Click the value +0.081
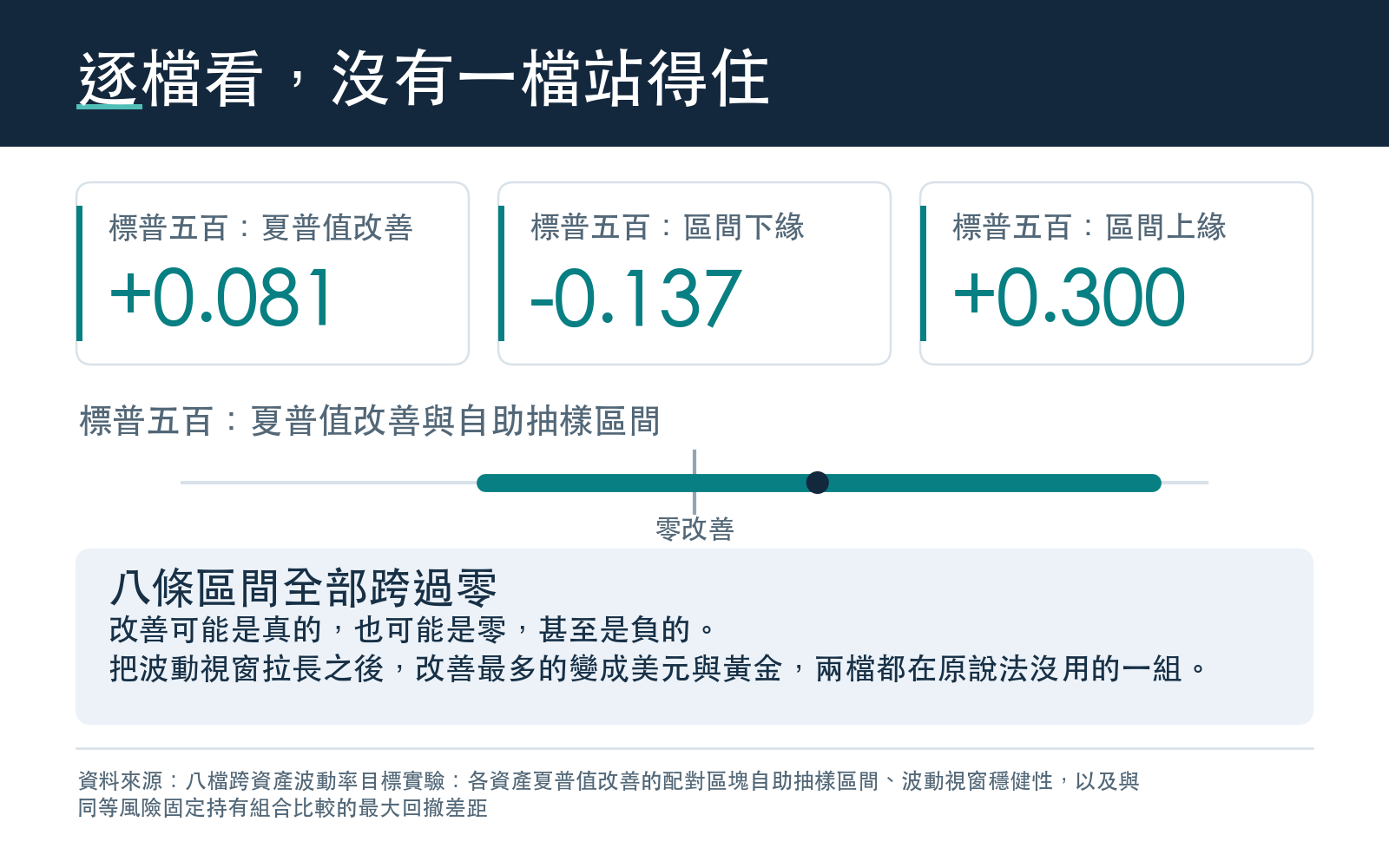The image size is (1389, 868). 221,298
